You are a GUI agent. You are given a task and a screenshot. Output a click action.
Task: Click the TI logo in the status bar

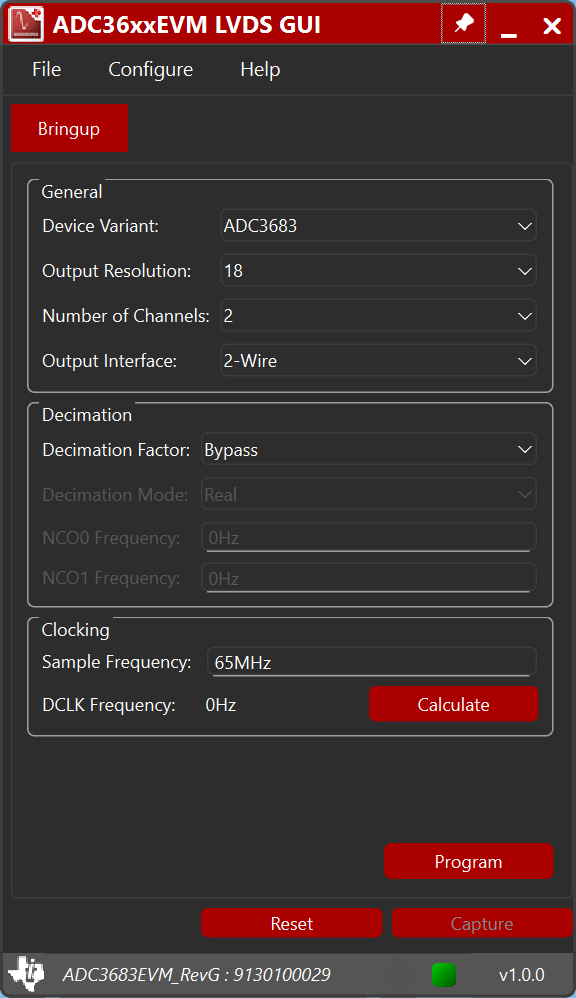(26, 974)
